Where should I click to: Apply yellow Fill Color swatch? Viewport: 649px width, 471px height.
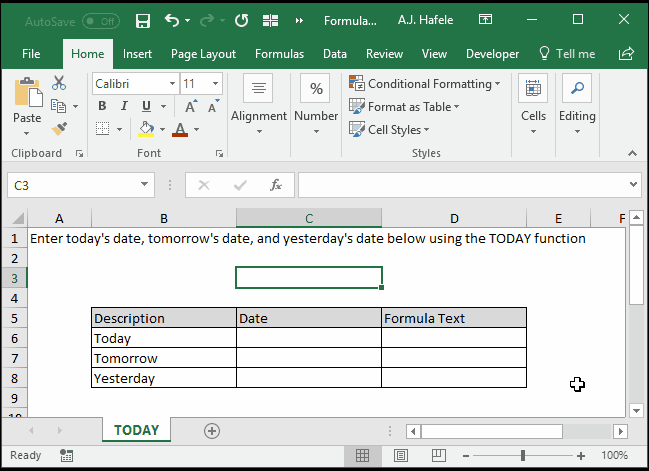146,129
